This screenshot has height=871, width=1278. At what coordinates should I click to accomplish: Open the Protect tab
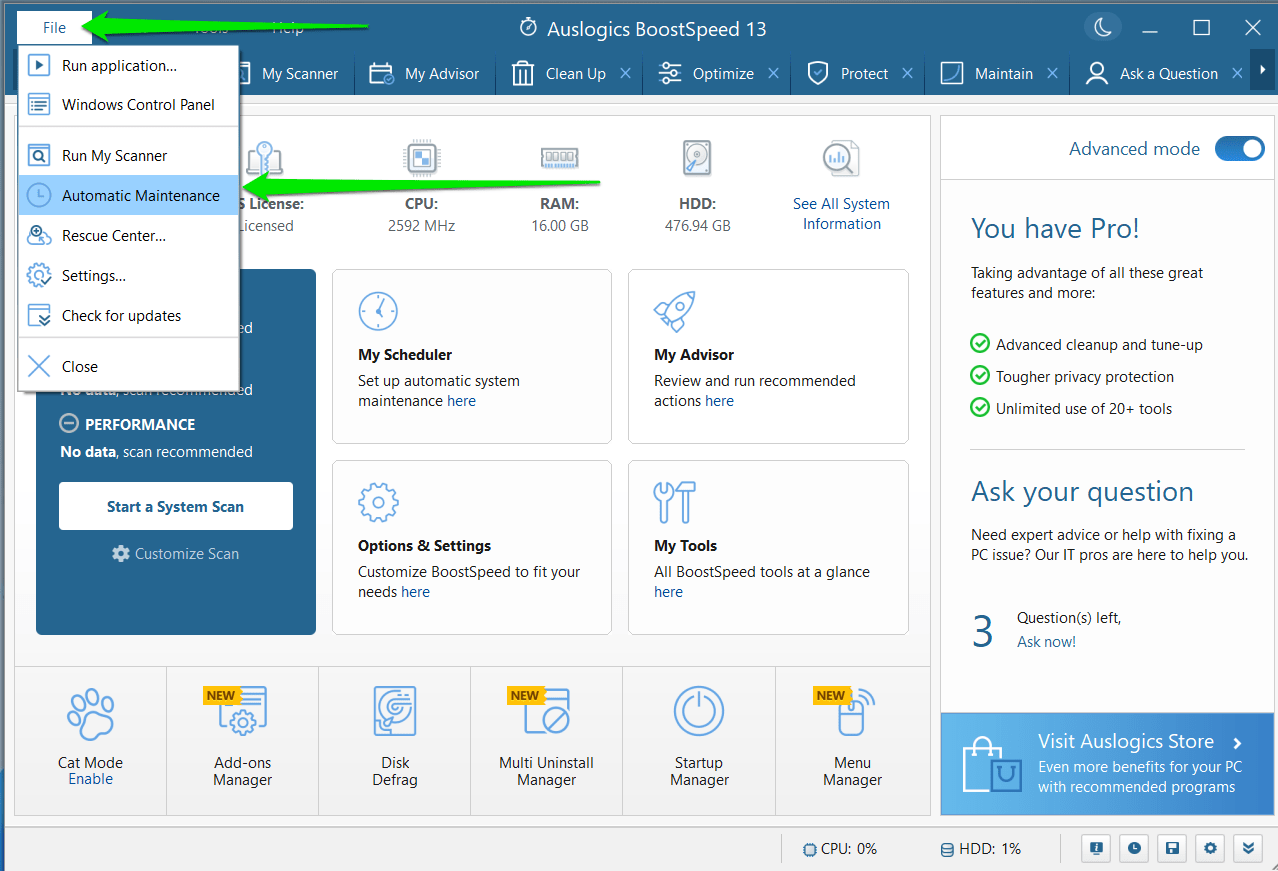pos(849,74)
